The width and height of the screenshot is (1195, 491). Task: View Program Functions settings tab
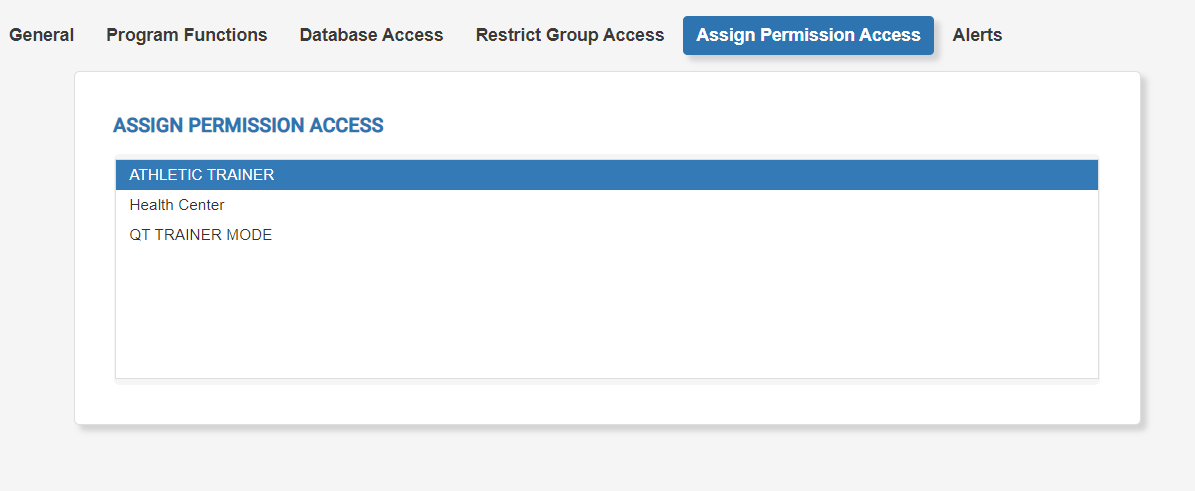click(187, 35)
